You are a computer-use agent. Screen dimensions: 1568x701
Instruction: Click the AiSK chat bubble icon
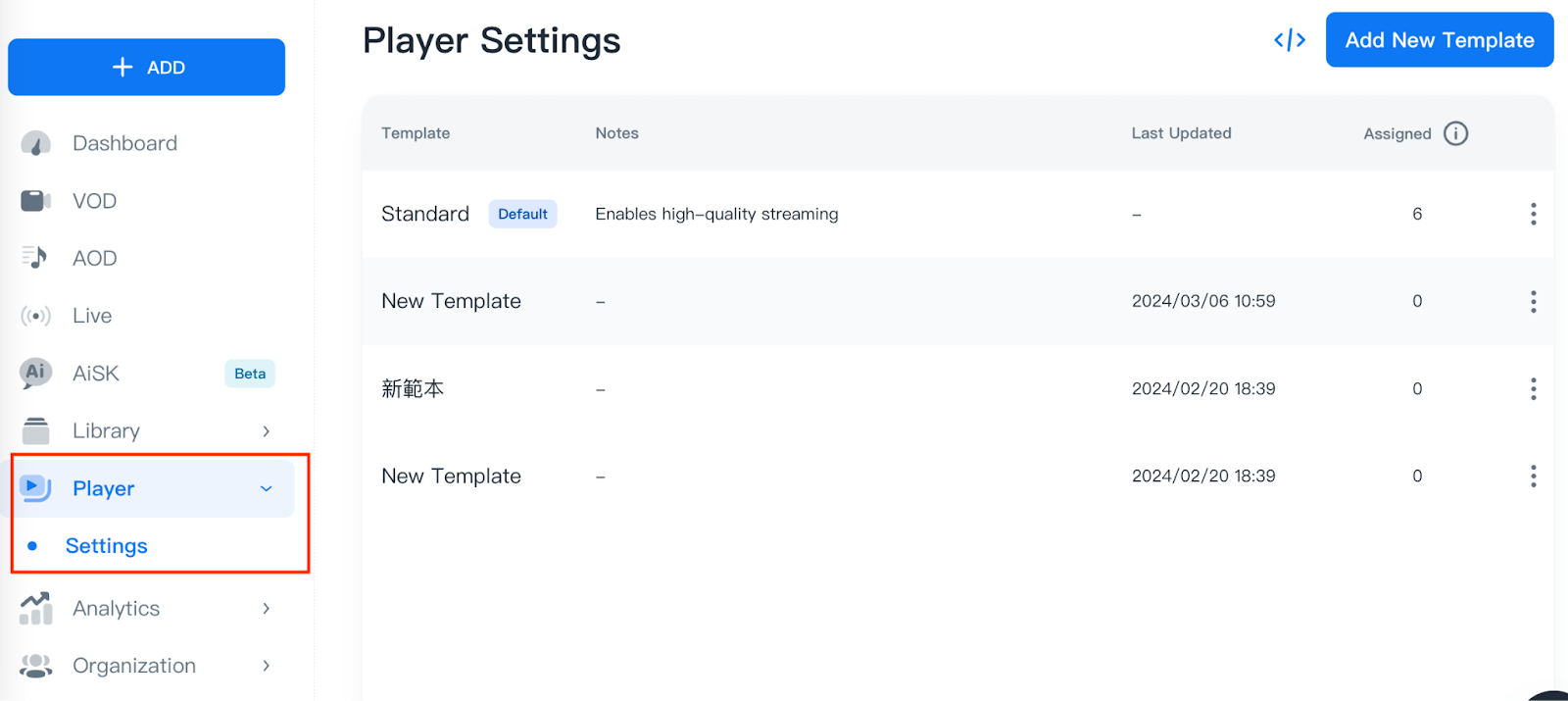36,373
